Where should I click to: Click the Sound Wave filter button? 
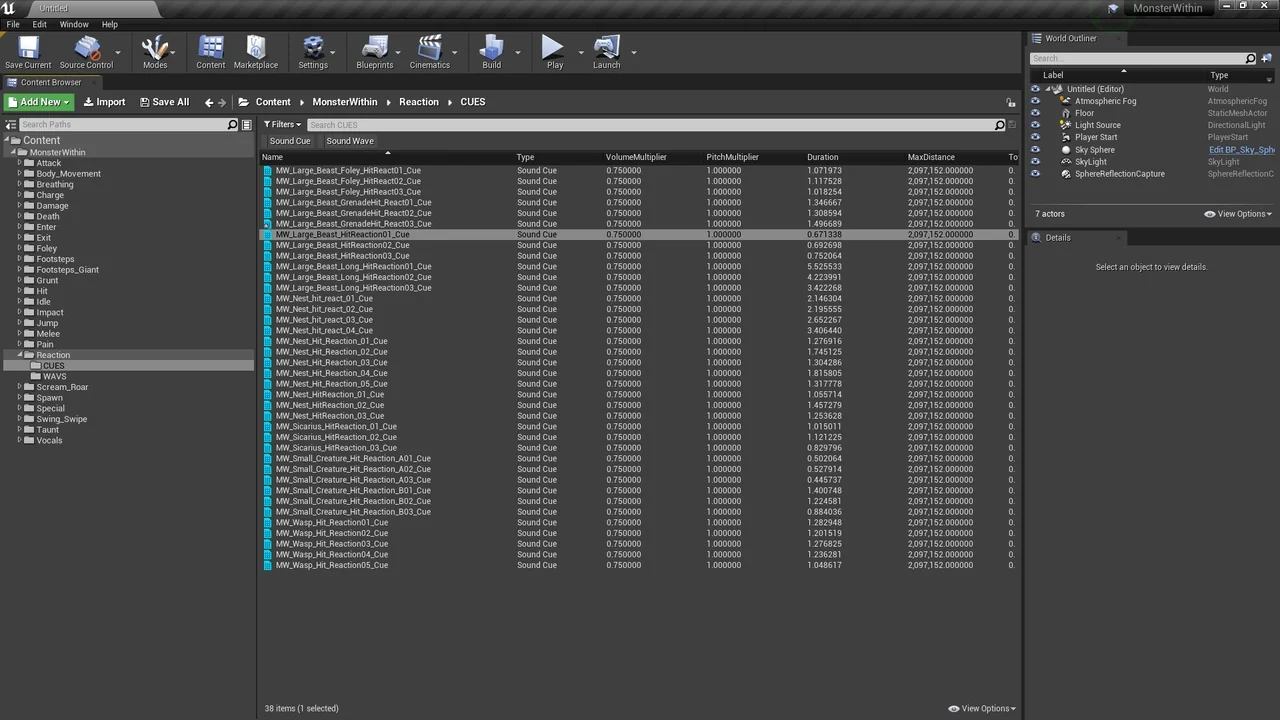[350, 141]
